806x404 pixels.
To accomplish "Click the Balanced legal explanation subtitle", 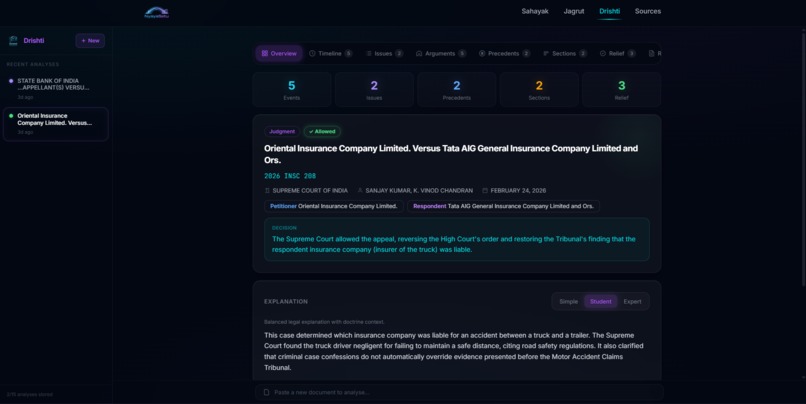I will 324,322.
